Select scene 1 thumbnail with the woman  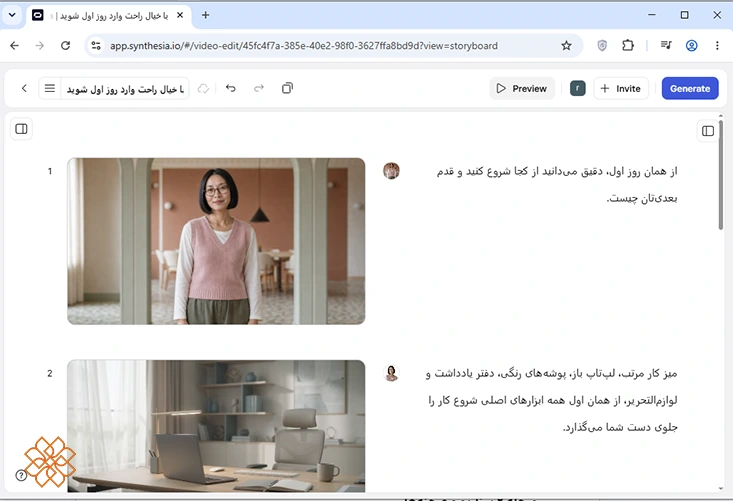pos(216,241)
